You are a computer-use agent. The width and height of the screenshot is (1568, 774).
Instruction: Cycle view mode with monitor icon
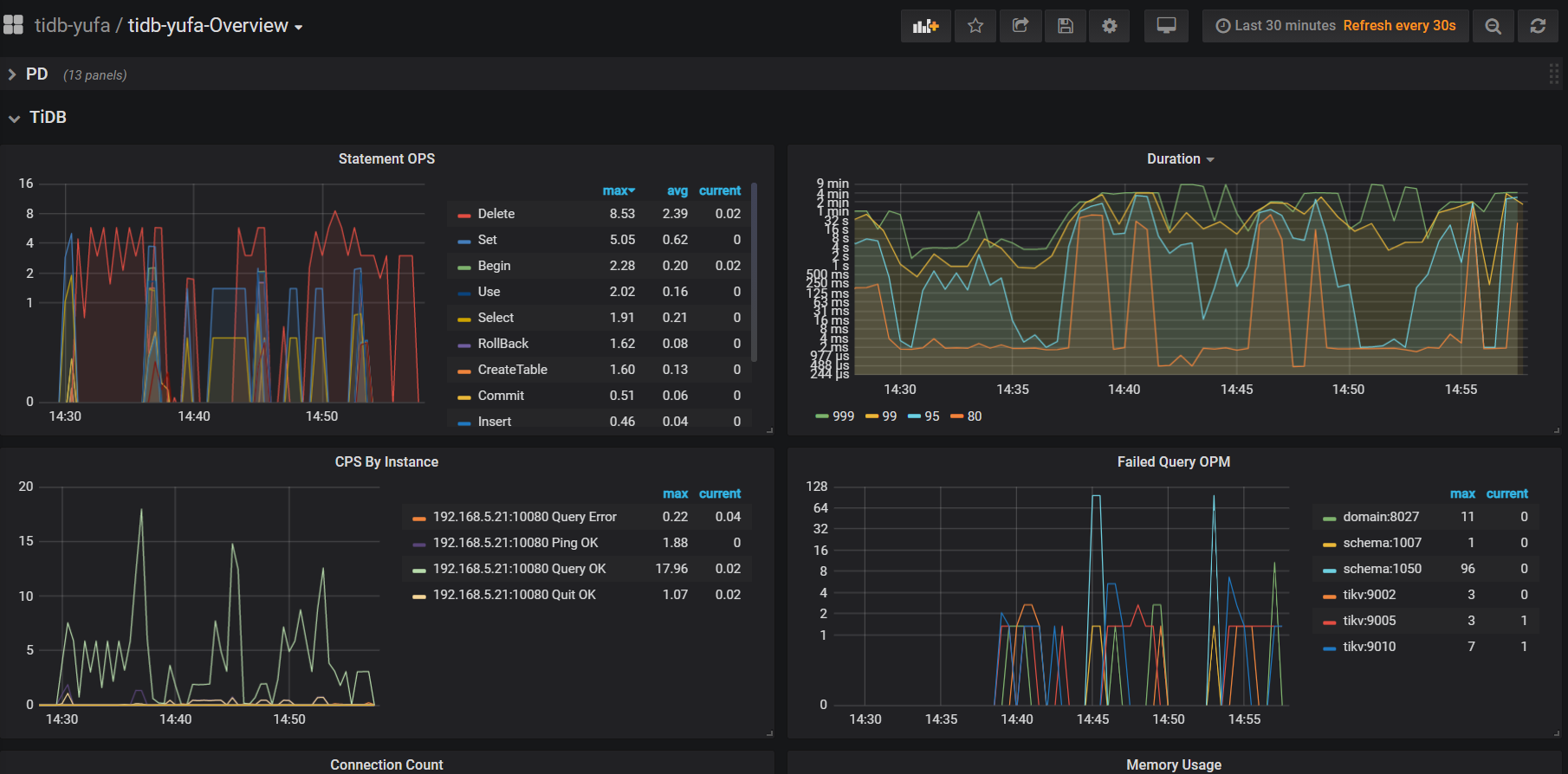pyautogui.click(x=1166, y=26)
